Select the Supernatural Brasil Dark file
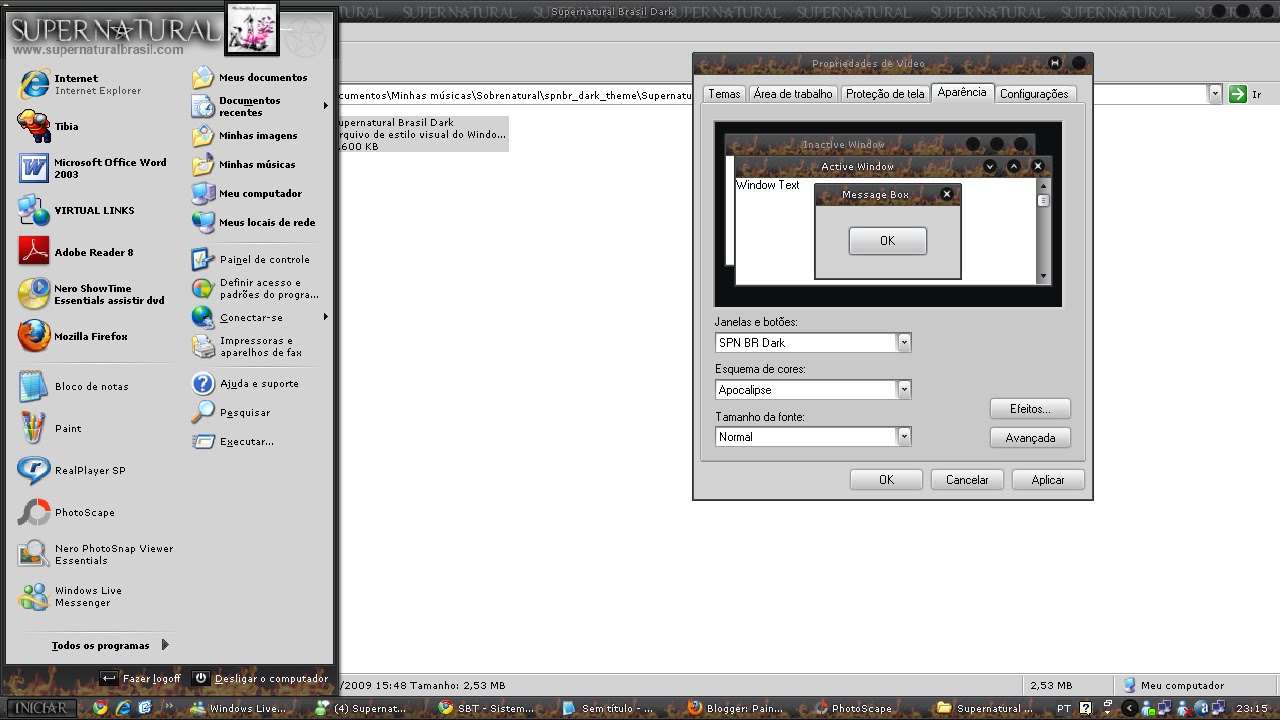 [422, 134]
